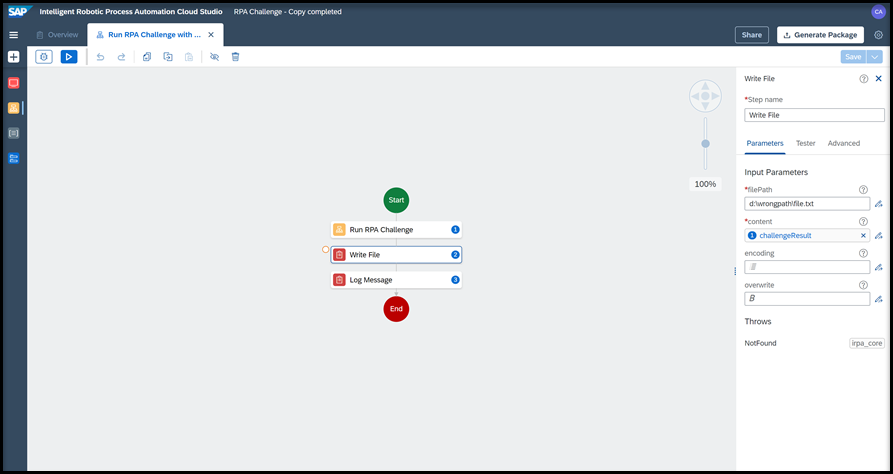Image resolution: width=893 pixels, height=474 pixels.
Task: Click the step number 1 badge
Action: pos(455,230)
